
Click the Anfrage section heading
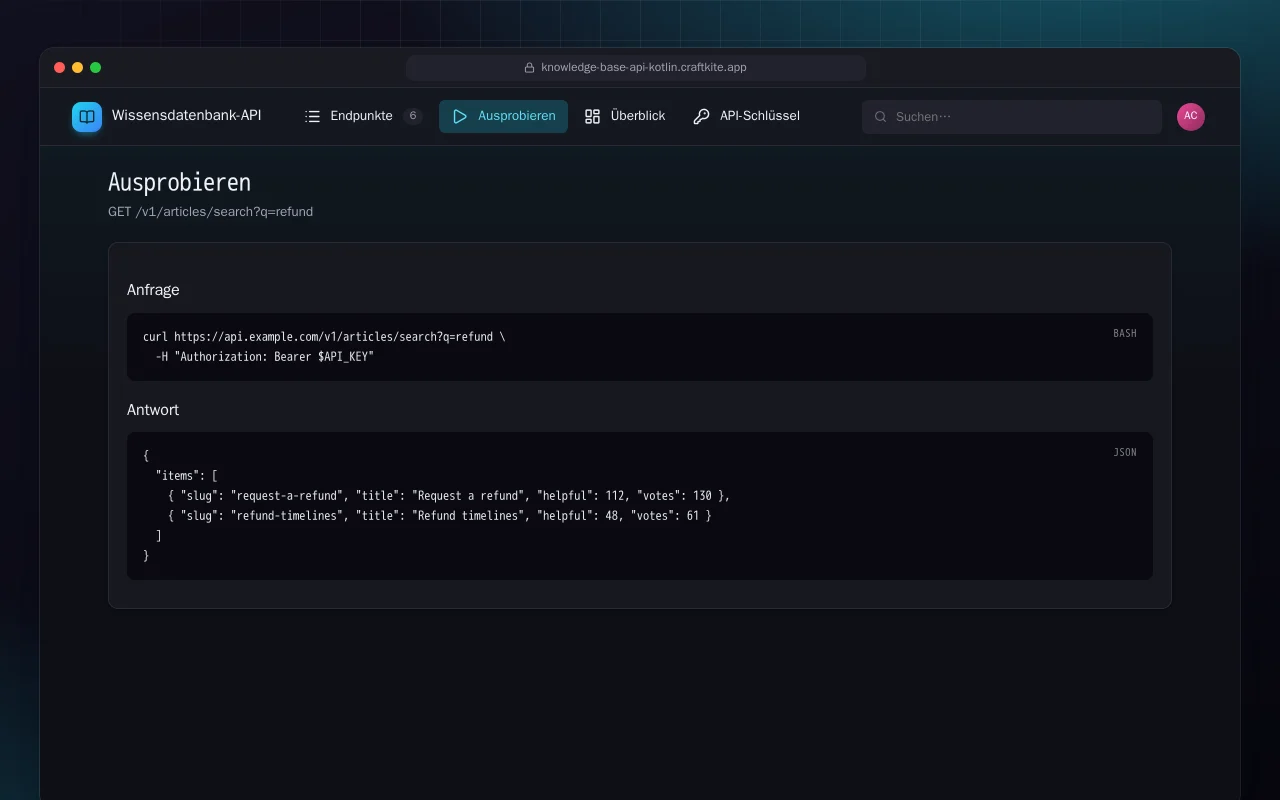coord(153,290)
